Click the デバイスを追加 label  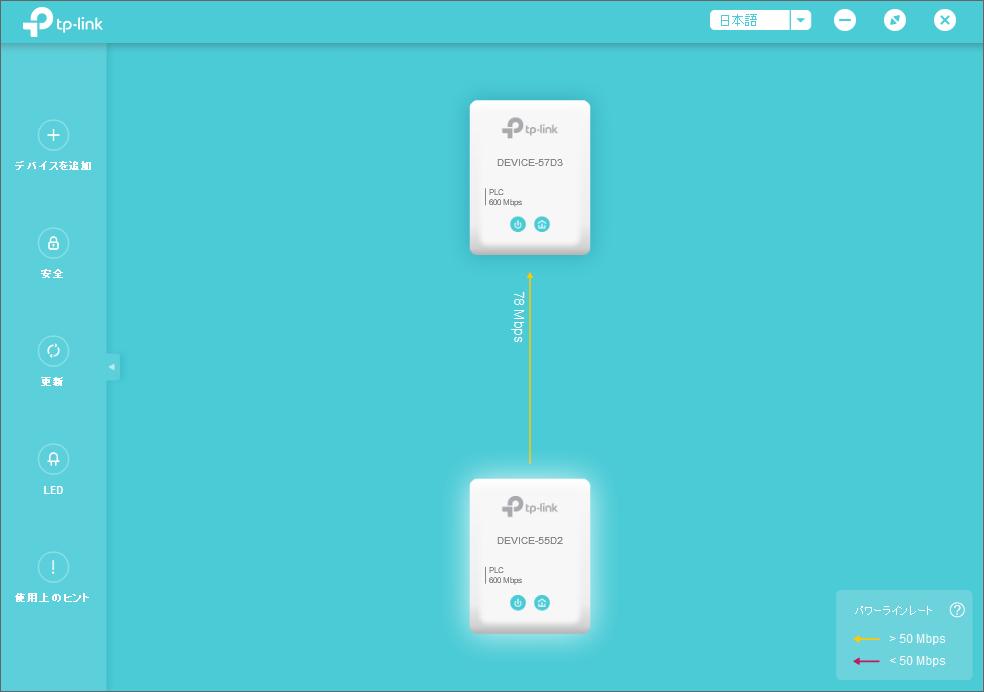(53, 166)
